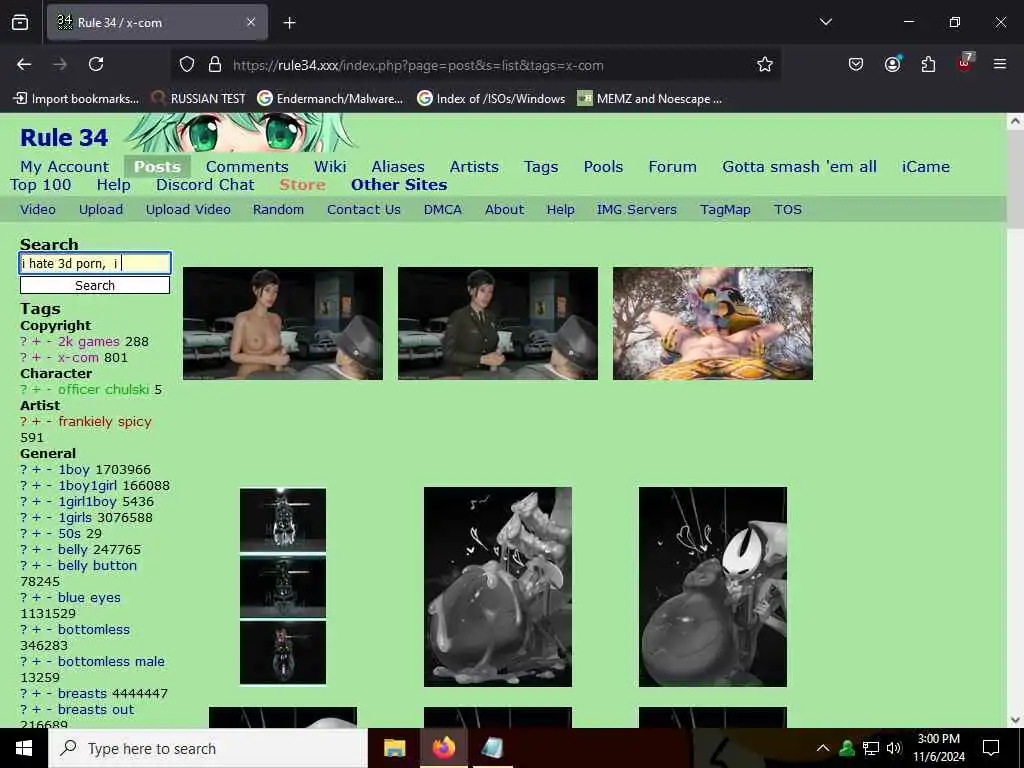The image size is (1024, 768).
Task: Open Import bookmarks toolbar item
Action: point(76,99)
